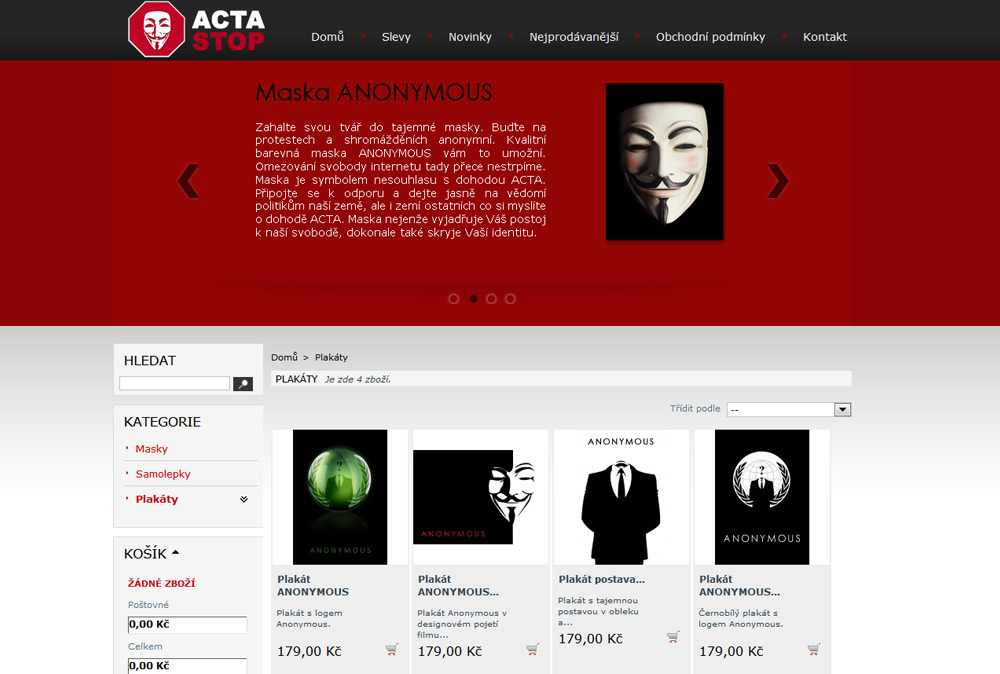Select the fourth slider pagination dot
Image resolution: width=1000 pixels, height=674 pixels.
(x=510, y=298)
